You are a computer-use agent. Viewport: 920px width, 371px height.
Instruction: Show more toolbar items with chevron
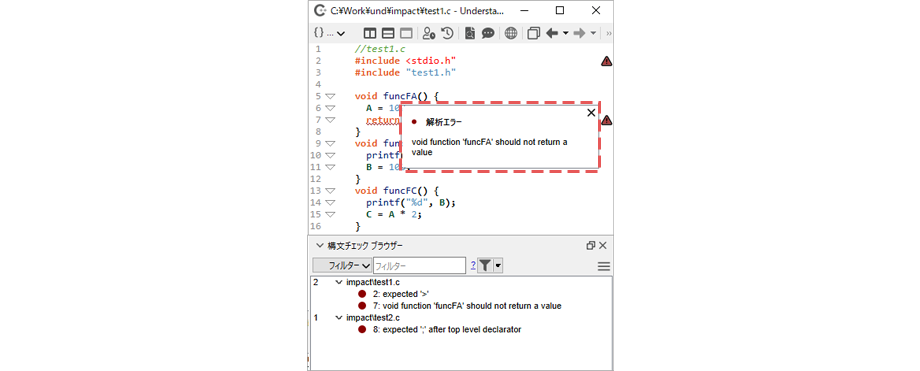(x=608, y=33)
